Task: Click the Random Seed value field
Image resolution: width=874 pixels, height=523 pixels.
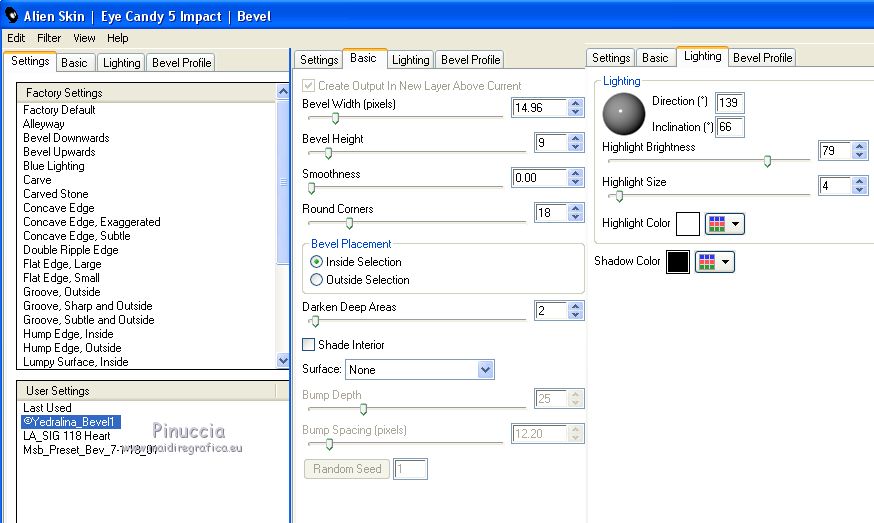Action: tap(410, 469)
